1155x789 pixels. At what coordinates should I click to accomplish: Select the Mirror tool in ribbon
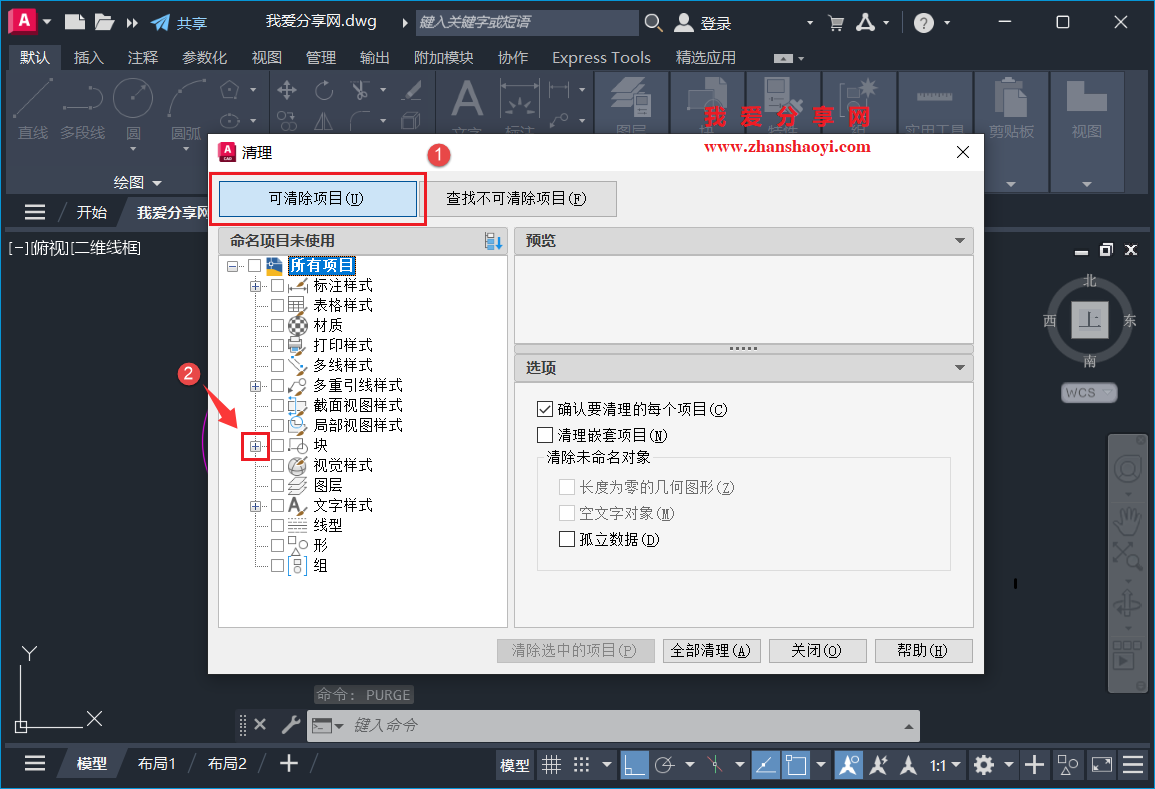[x=323, y=121]
